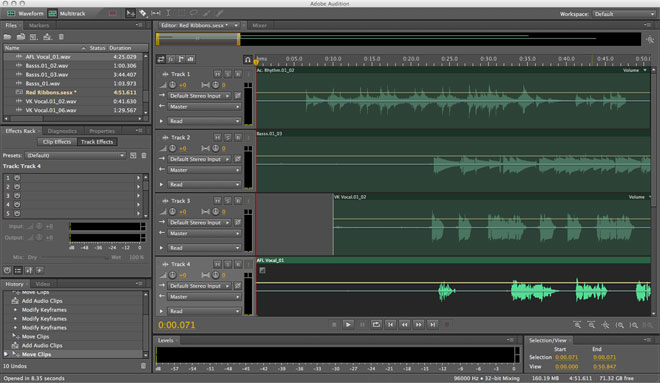This screenshot has height=383, width=660.
Task: Expand Track 4 automation lanes triangle
Action: [161, 311]
